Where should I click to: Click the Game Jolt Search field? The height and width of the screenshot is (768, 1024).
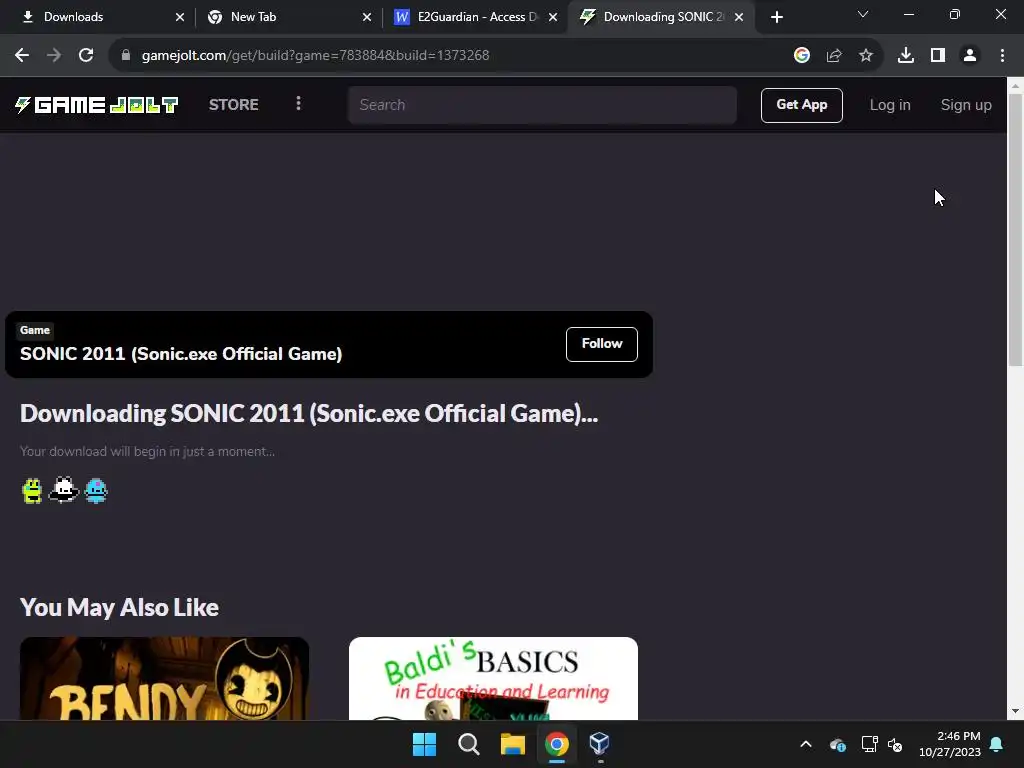click(x=542, y=104)
